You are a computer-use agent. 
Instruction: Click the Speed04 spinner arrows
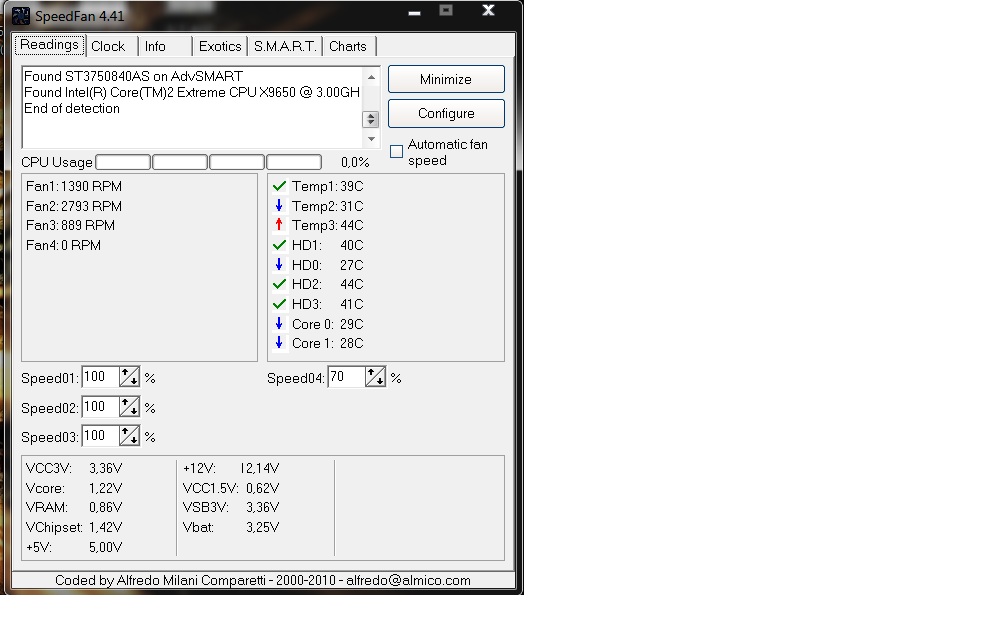[375, 377]
